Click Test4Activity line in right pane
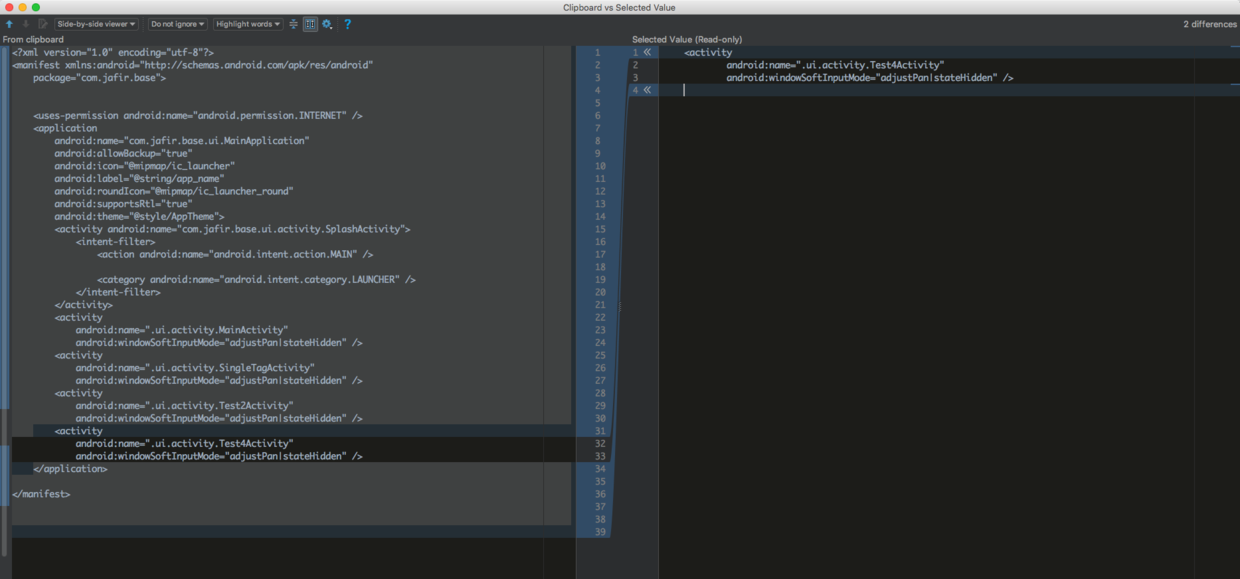The width and height of the screenshot is (1240, 579). tap(835, 65)
